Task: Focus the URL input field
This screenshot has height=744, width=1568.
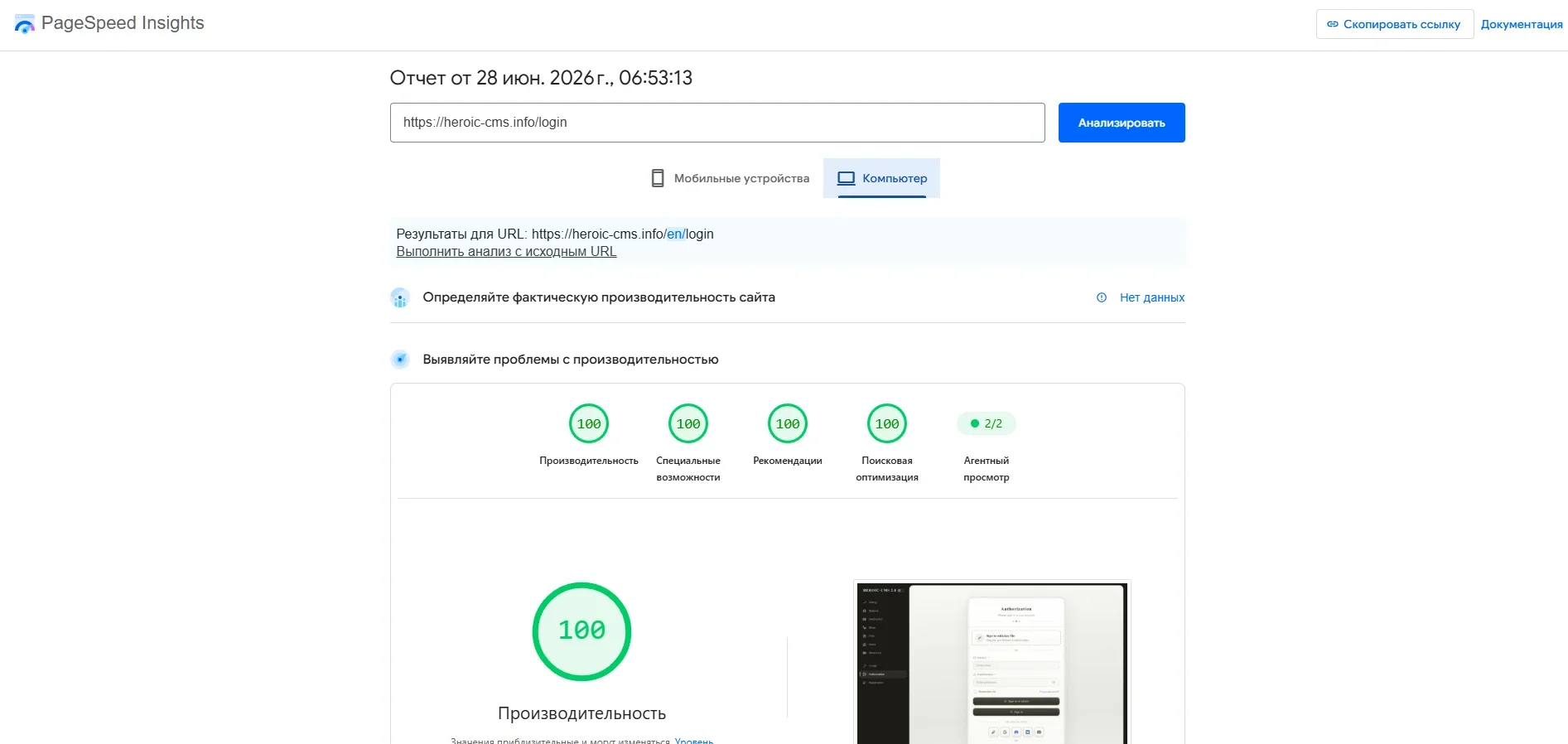Action: tap(717, 123)
